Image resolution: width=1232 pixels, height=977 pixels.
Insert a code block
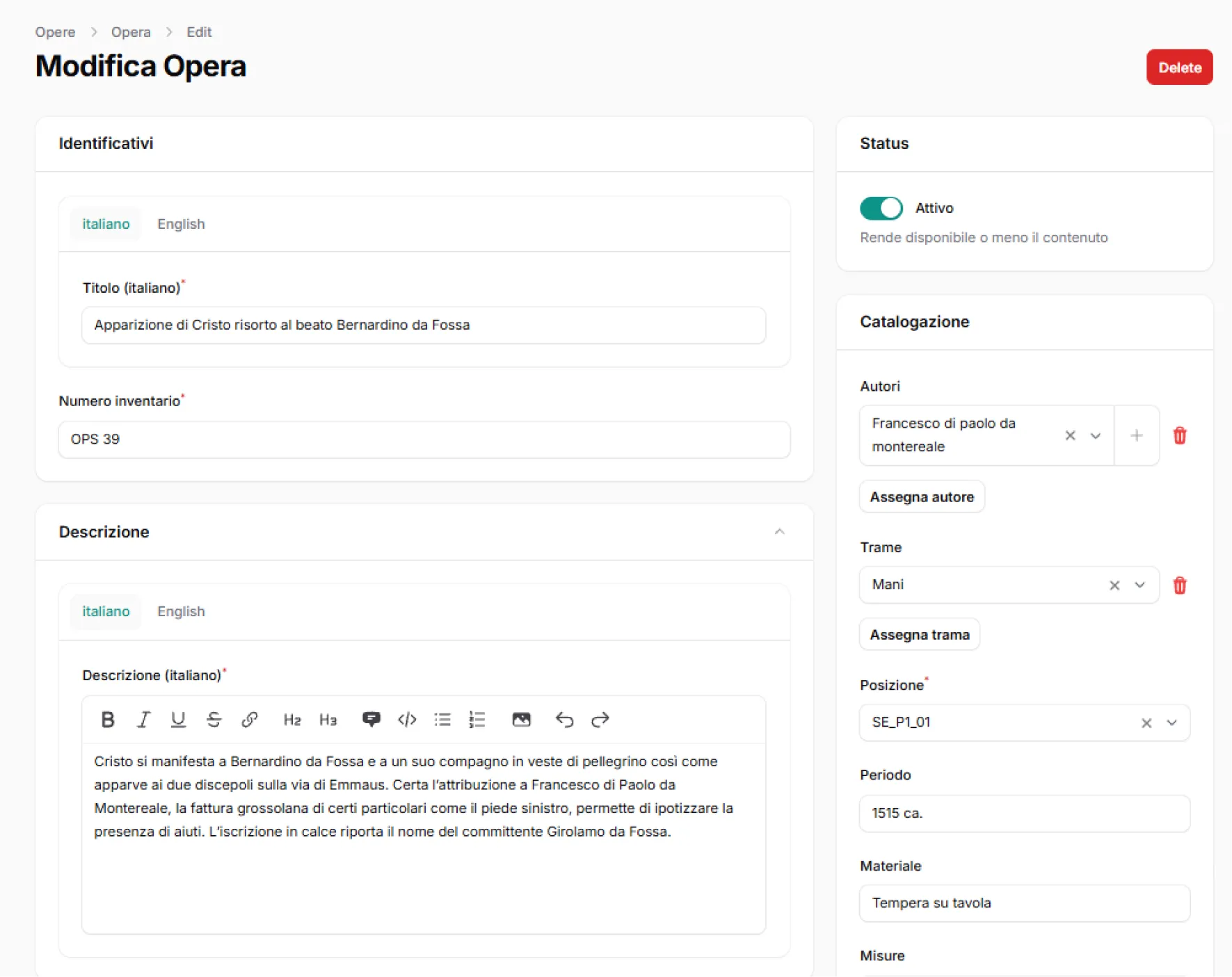coord(407,720)
